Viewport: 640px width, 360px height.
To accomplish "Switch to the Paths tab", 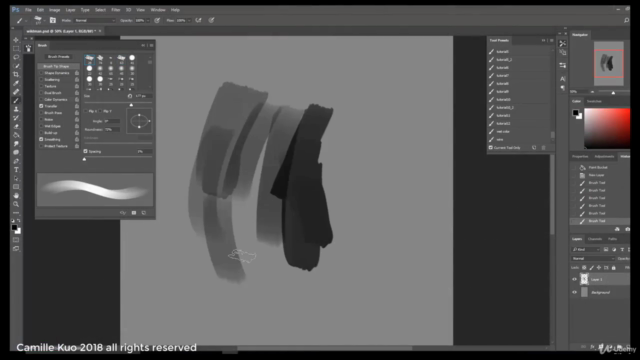I will click(612, 239).
